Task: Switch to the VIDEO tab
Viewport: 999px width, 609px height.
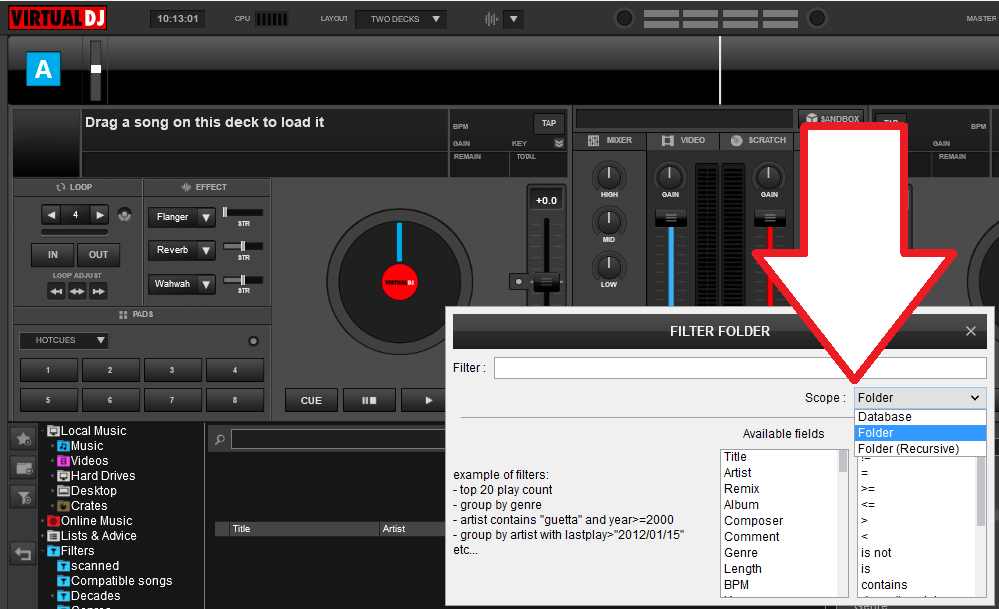Action: coord(684,140)
